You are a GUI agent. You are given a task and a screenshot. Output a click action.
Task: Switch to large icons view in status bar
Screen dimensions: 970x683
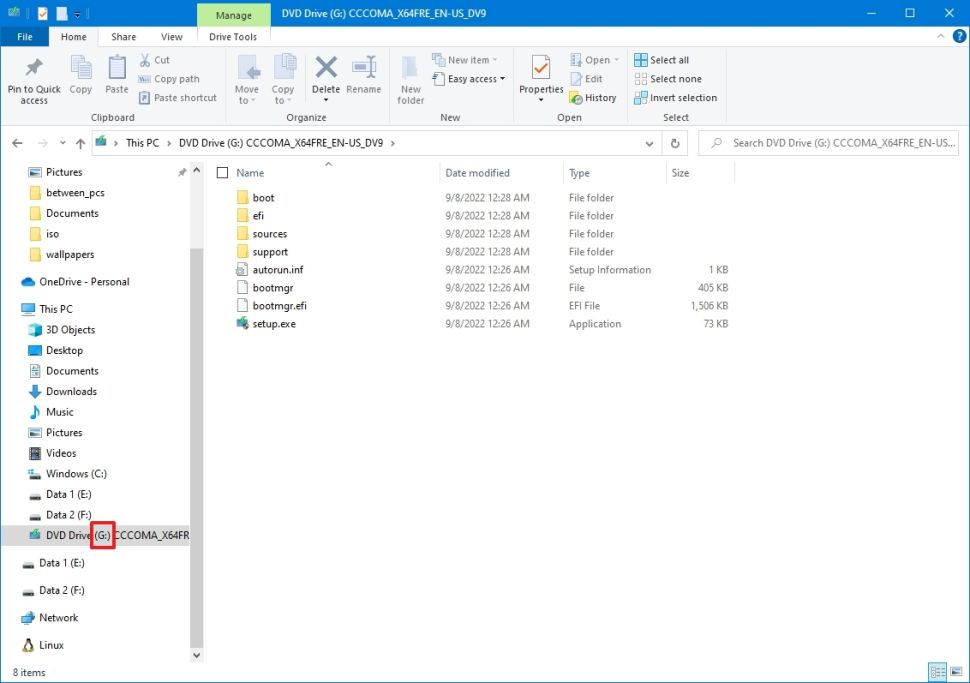click(x=956, y=672)
